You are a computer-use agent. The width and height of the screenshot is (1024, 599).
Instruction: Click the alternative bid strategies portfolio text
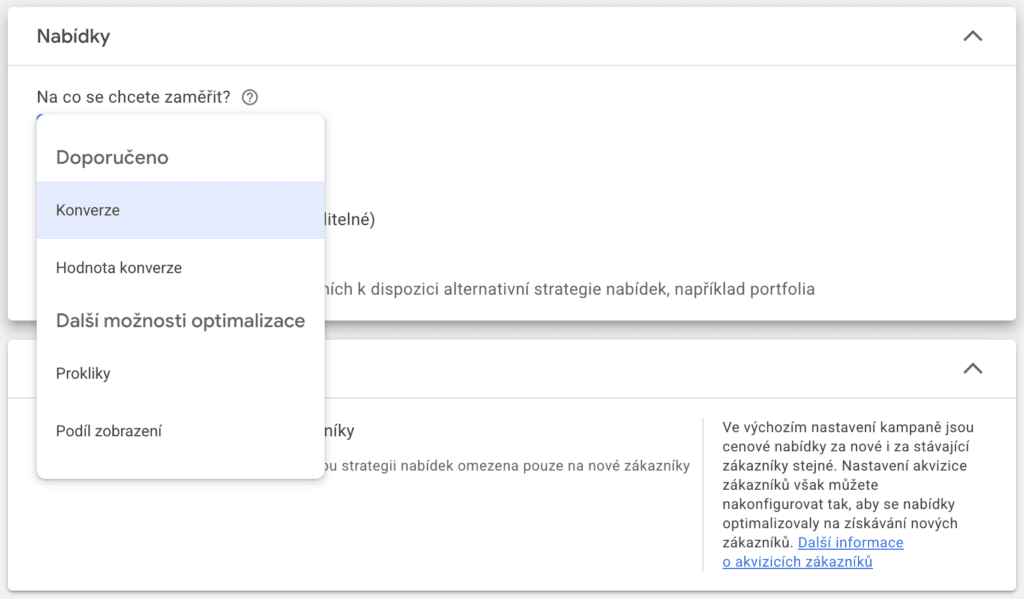(x=570, y=290)
